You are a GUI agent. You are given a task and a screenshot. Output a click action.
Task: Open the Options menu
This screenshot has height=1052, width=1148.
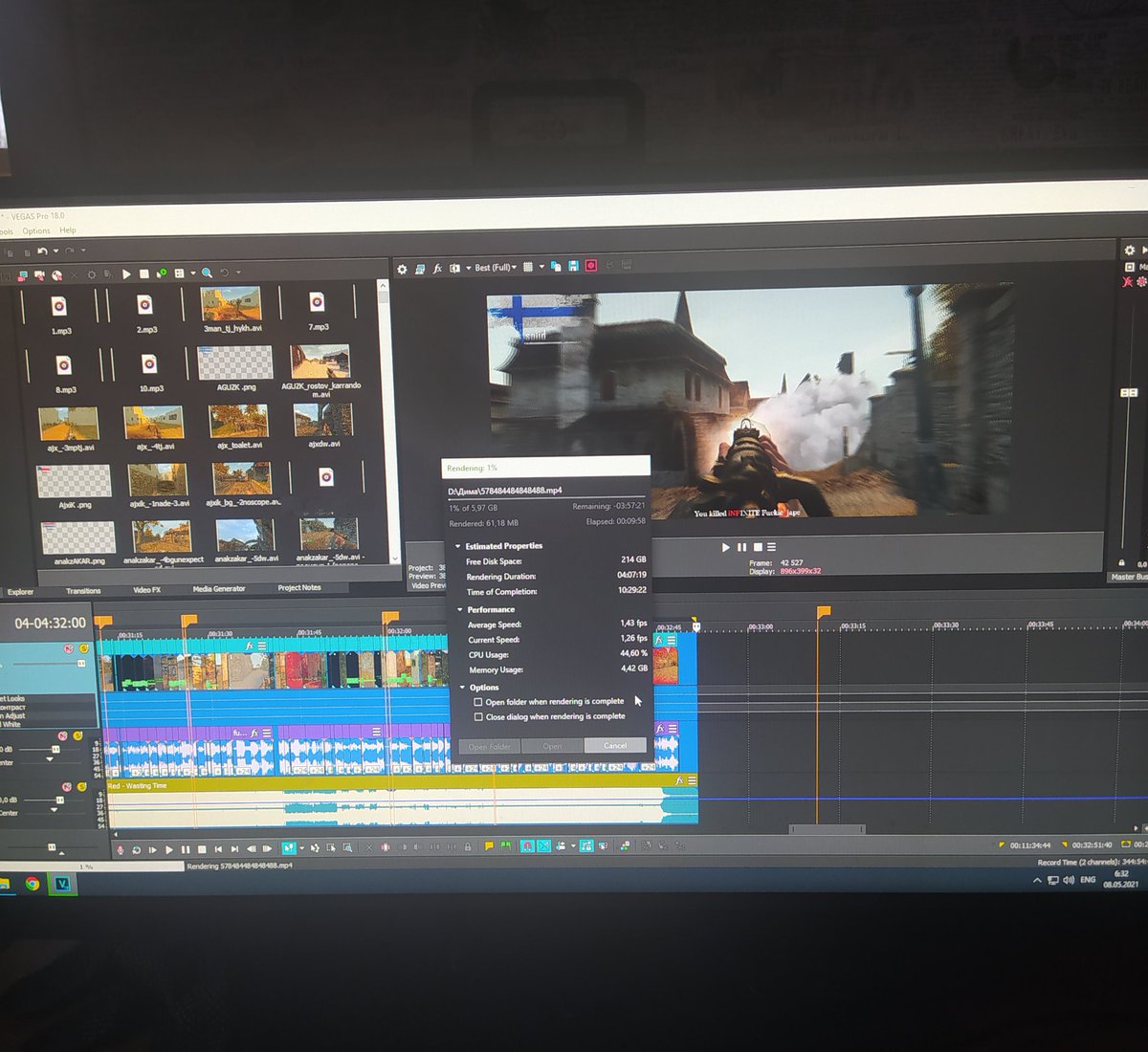click(36, 230)
